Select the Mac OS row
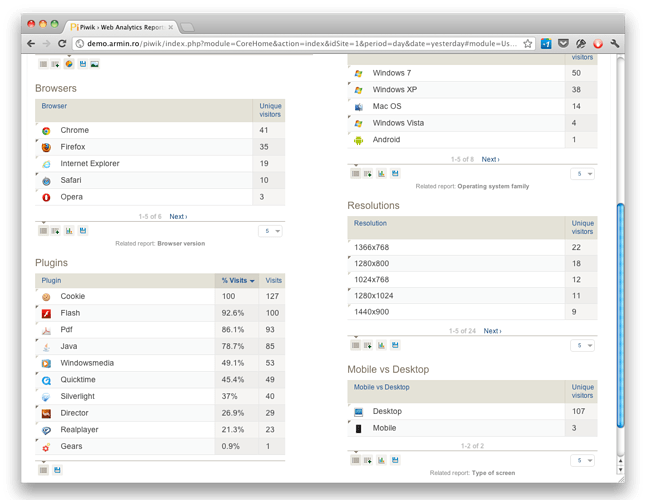 pyautogui.click(x=472, y=106)
